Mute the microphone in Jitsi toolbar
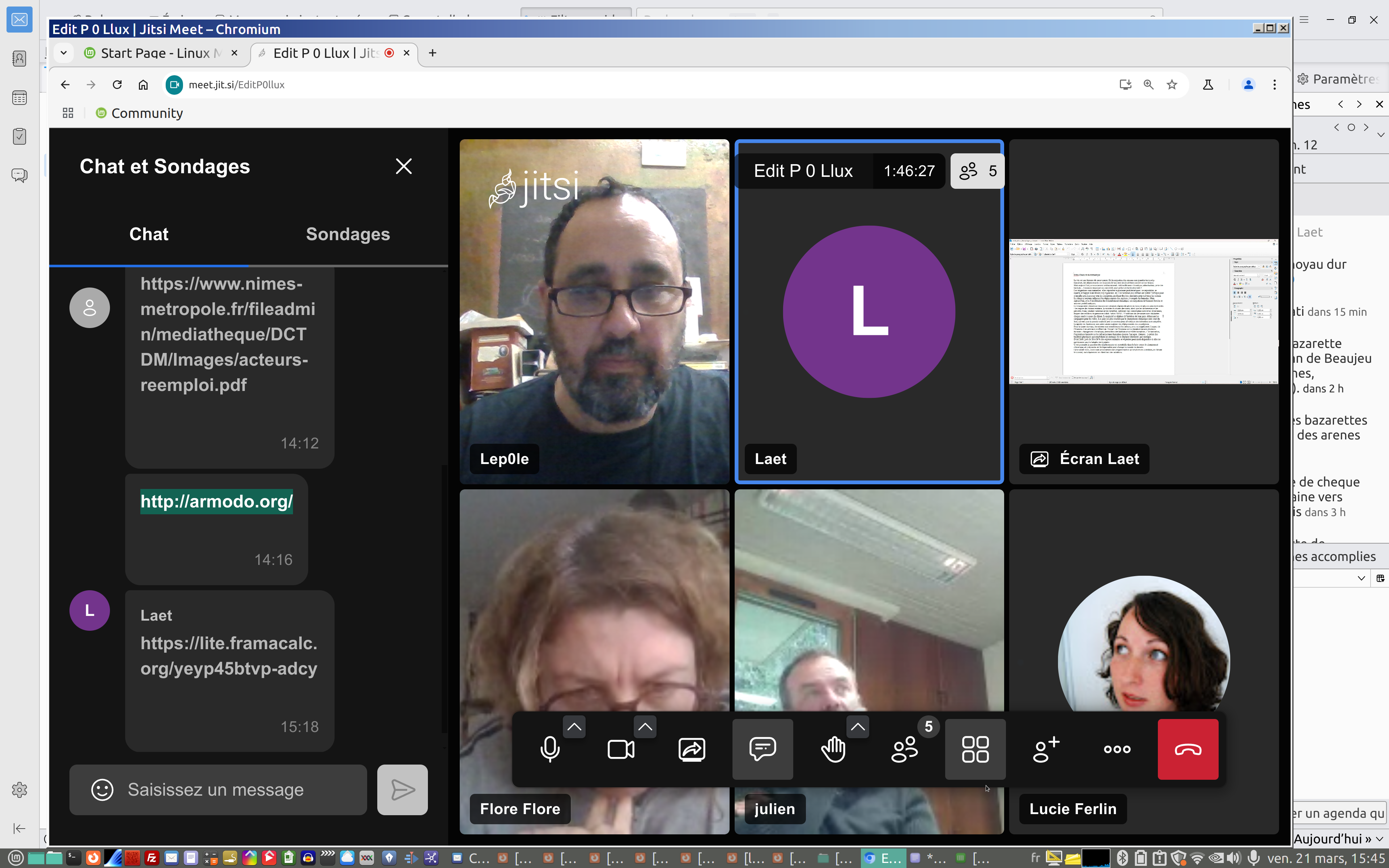 [x=549, y=749]
